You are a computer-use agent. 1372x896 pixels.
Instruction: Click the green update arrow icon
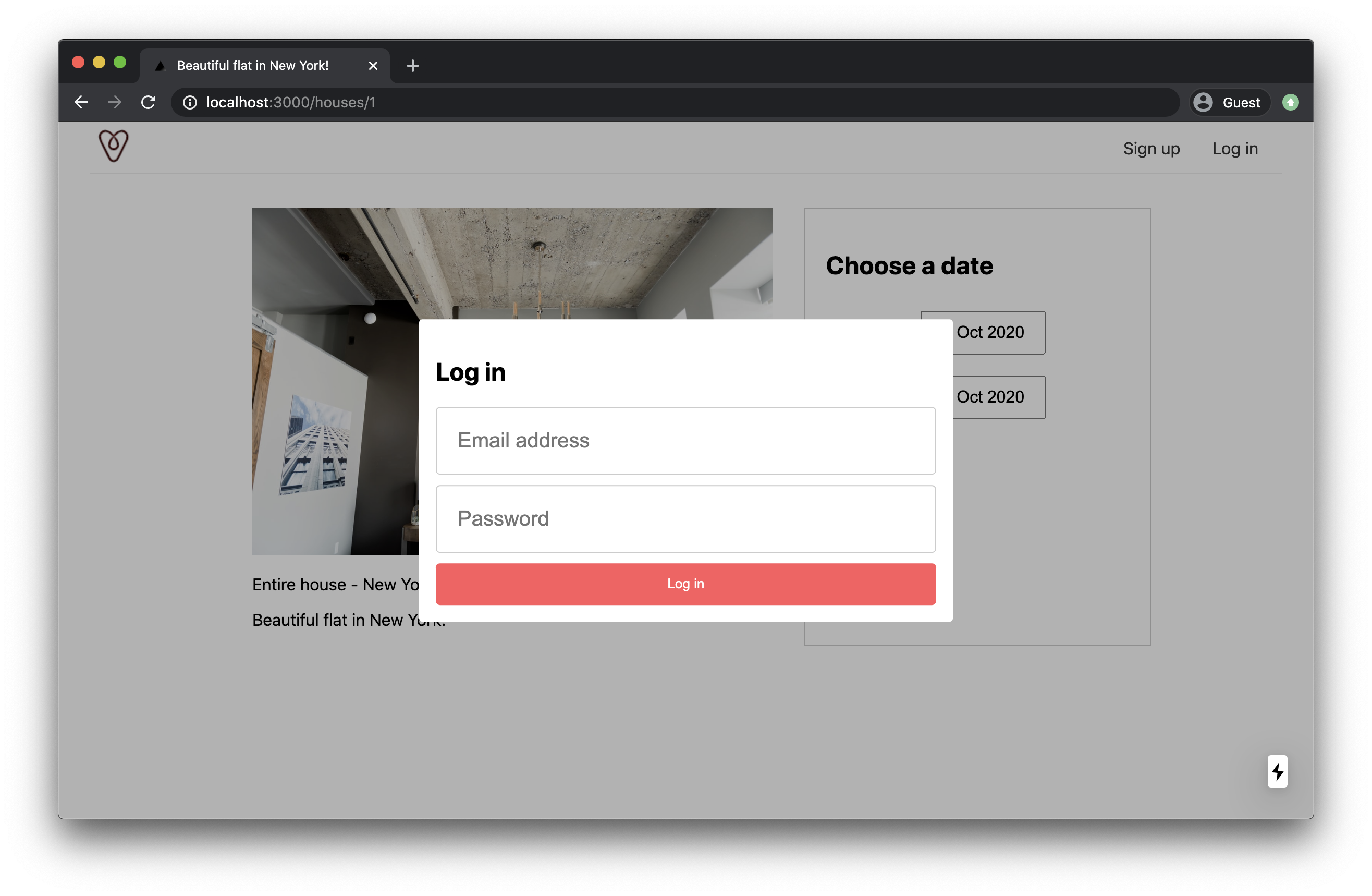point(1290,102)
